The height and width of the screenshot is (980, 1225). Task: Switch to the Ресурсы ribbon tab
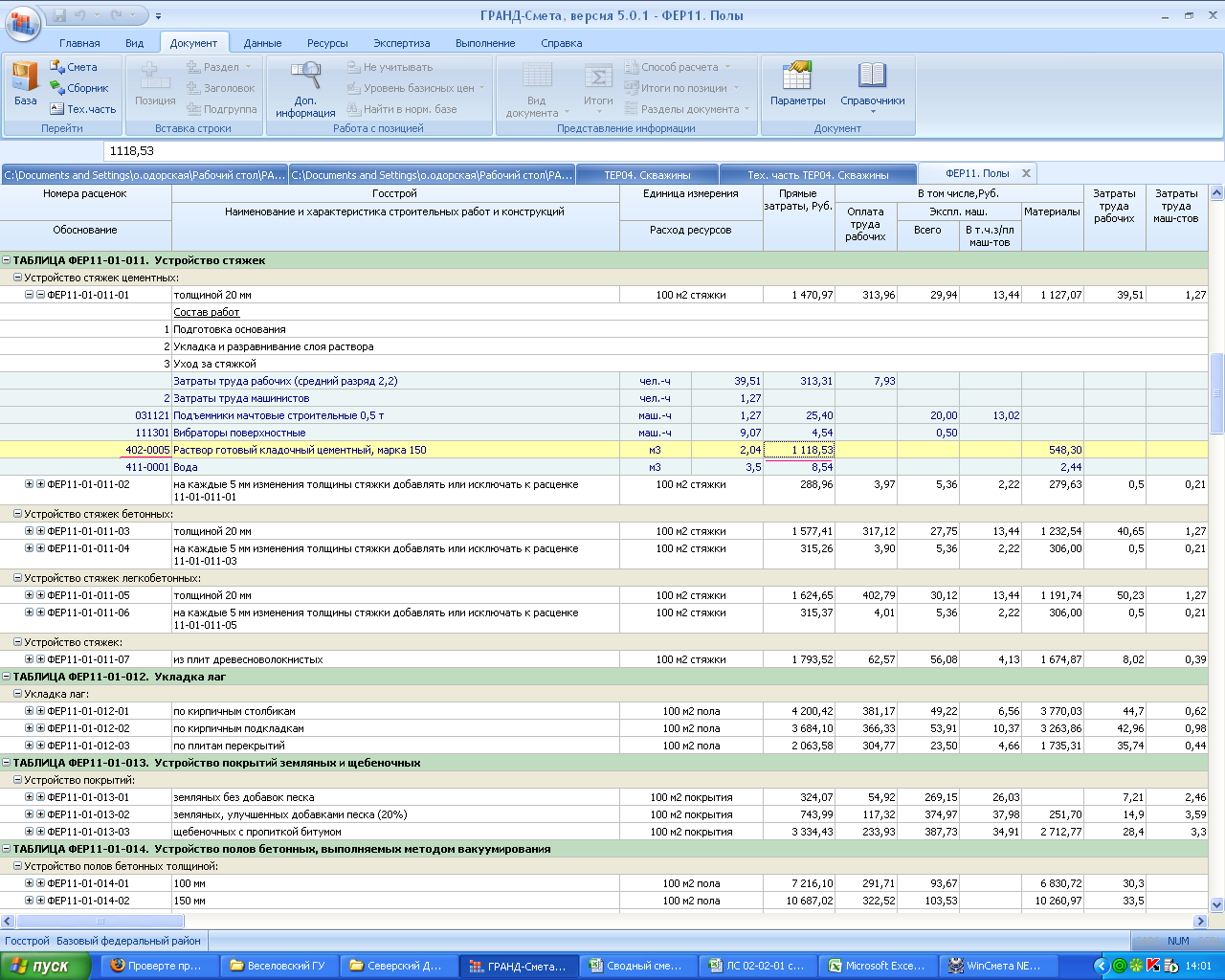(327, 43)
